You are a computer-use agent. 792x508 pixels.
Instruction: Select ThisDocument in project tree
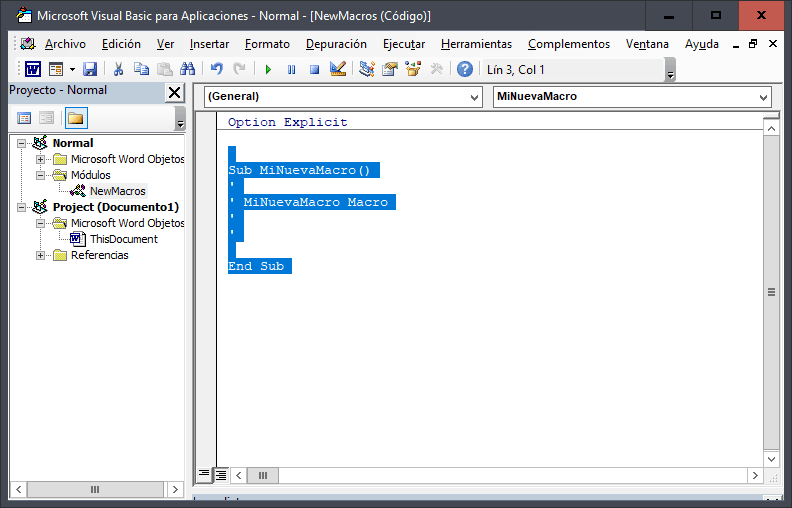pos(124,239)
